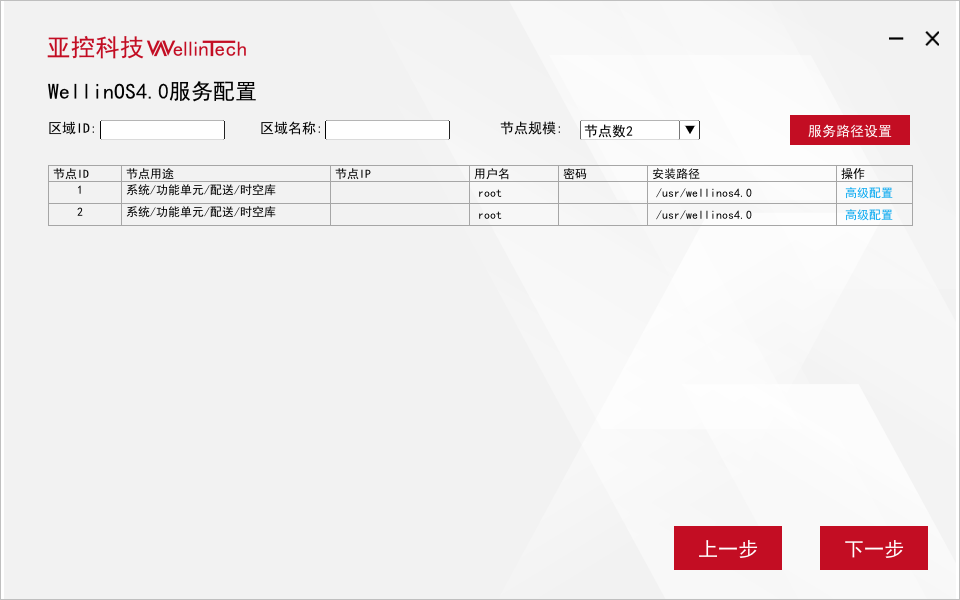Click the 节点用途 column header
The height and width of the screenshot is (600, 960).
(226, 173)
